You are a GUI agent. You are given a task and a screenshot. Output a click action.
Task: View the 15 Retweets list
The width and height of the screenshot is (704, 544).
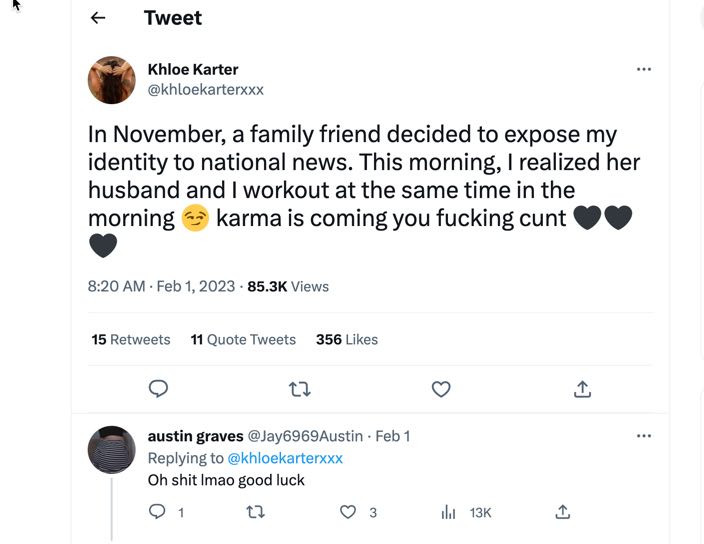[131, 340]
